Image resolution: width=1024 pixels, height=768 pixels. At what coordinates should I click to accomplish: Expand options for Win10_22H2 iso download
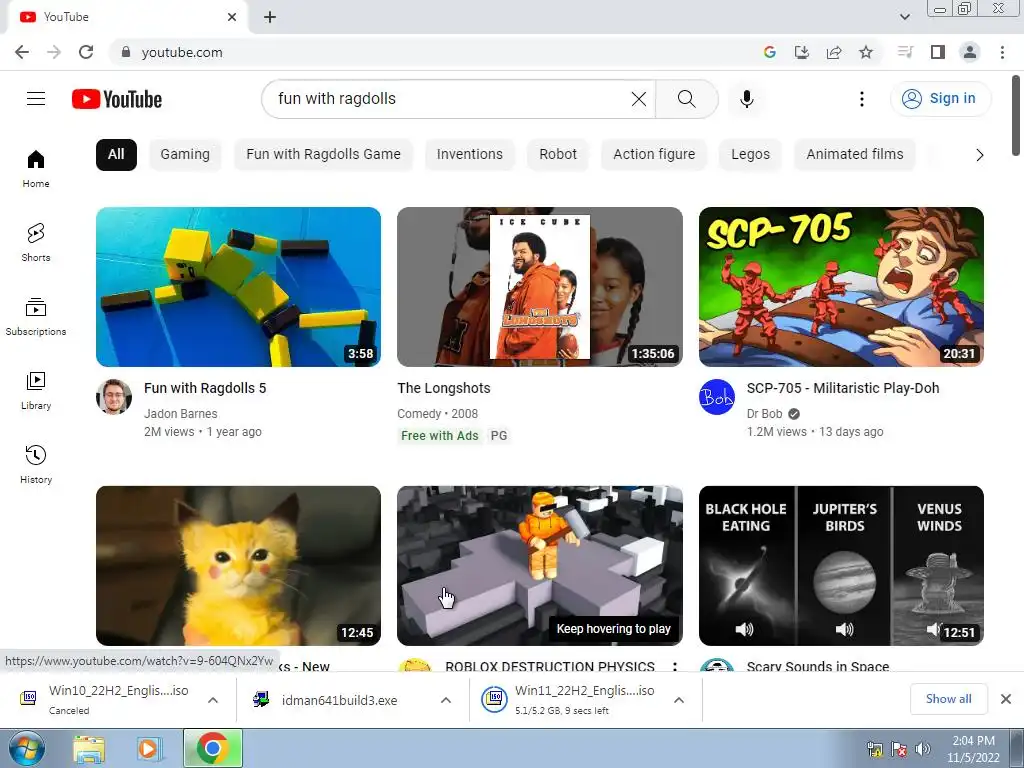pyautogui.click(x=213, y=700)
